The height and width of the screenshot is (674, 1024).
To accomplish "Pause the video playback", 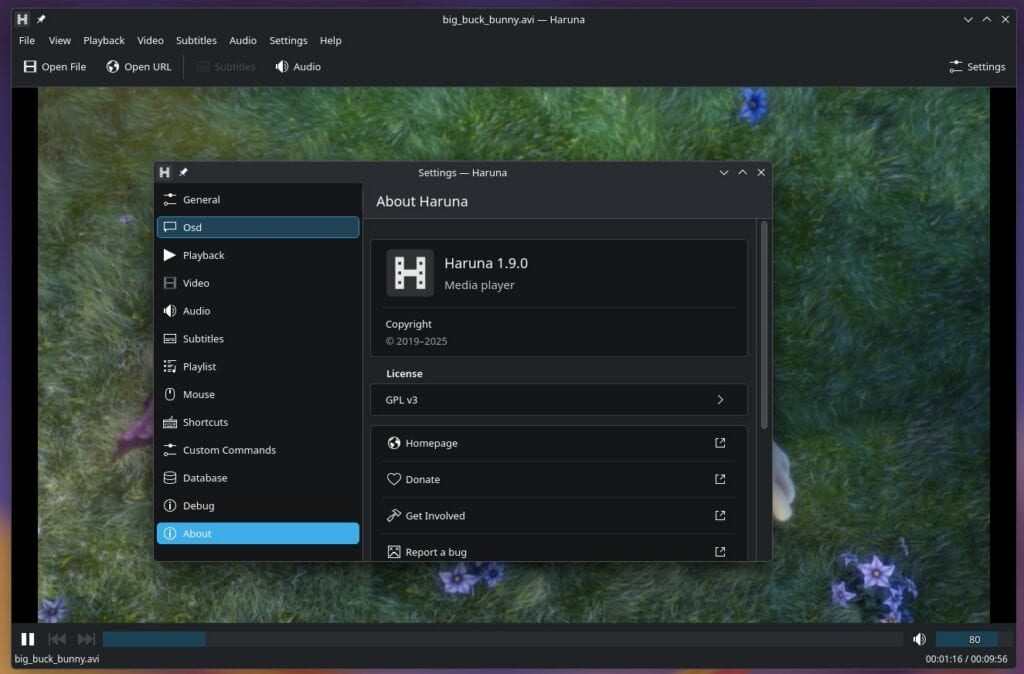I will tap(27, 639).
